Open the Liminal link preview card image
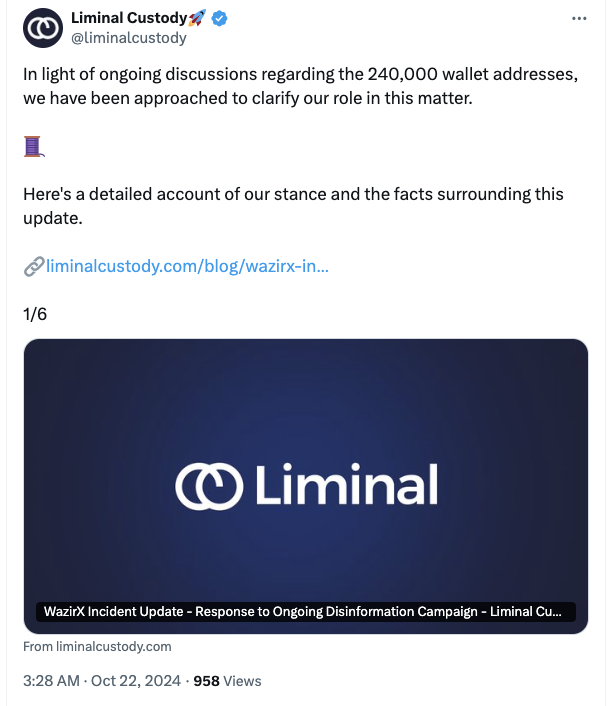This screenshot has height=706, width=616. (x=306, y=486)
